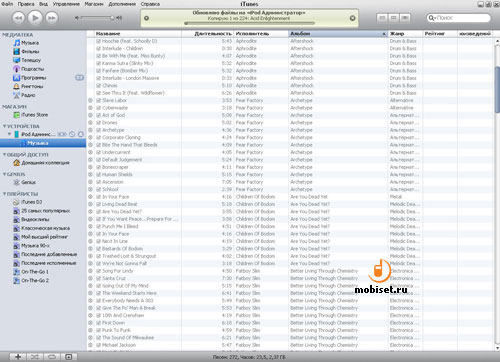Stop the file copy with the X icon in status display
The height and width of the screenshot is (362, 500).
click(x=352, y=18)
